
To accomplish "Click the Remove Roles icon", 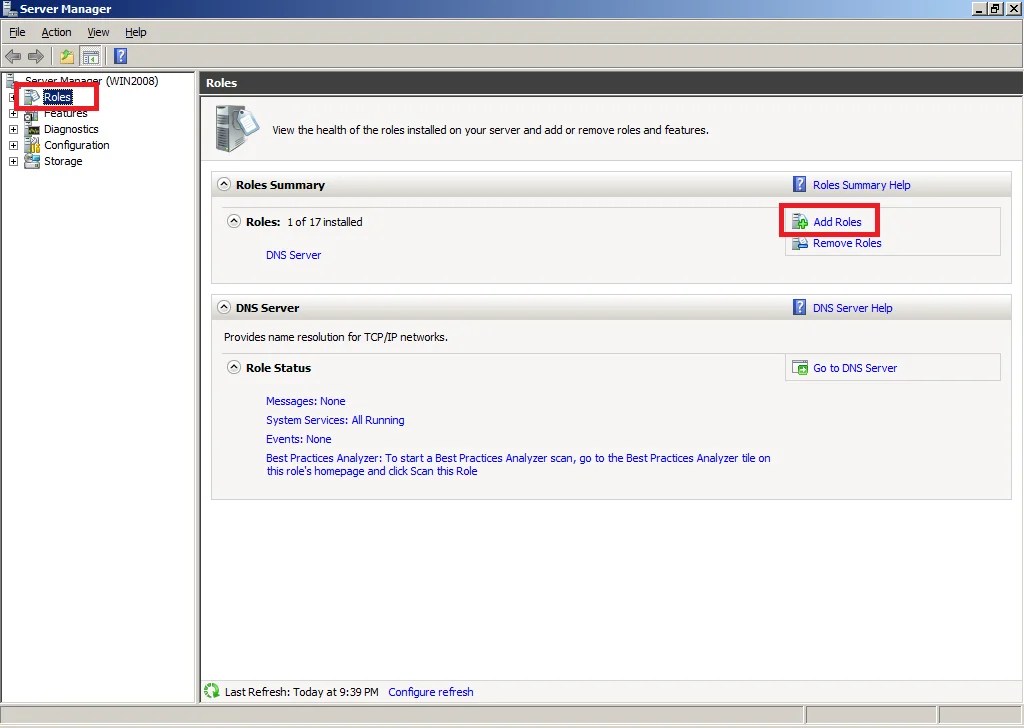I will click(x=800, y=243).
